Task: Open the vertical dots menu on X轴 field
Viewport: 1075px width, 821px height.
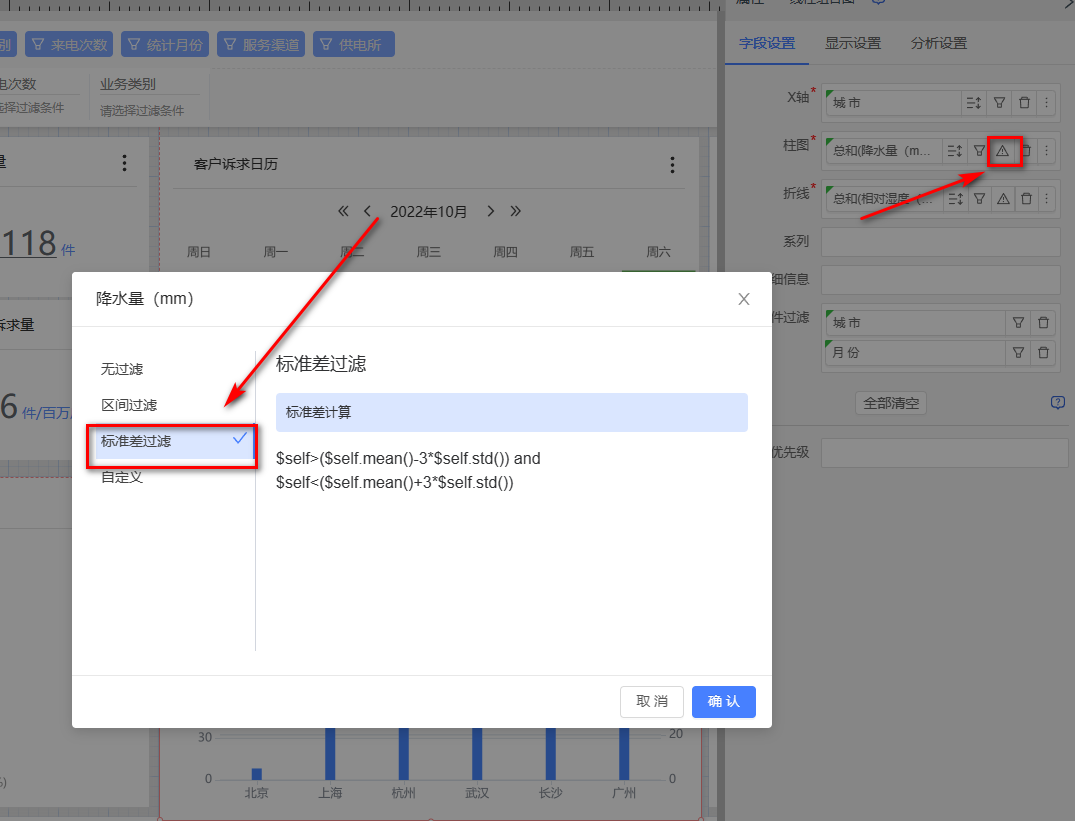Action: [x=1047, y=102]
